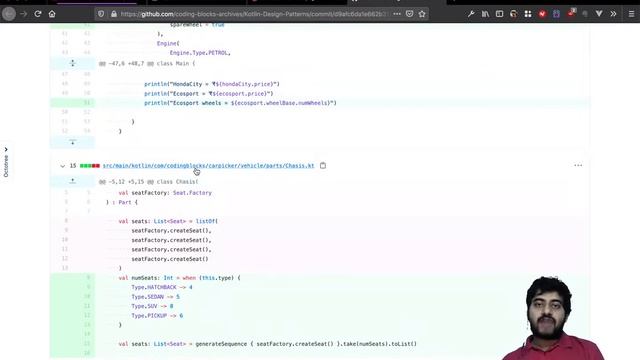The width and height of the screenshot is (640, 360).
Task: Expand the Octotree side panel
Action: point(6,162)
